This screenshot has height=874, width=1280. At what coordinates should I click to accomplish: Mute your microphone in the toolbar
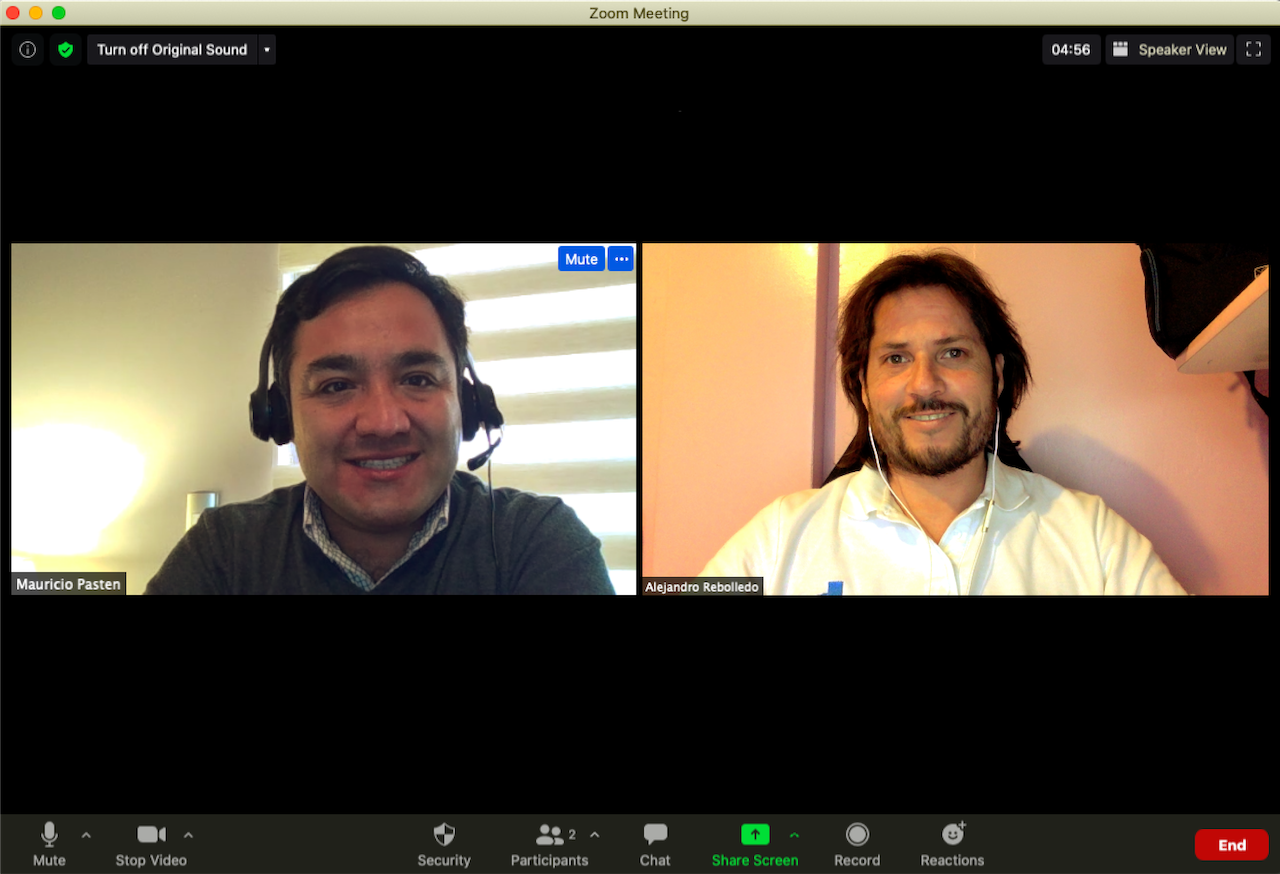(49, 844)
